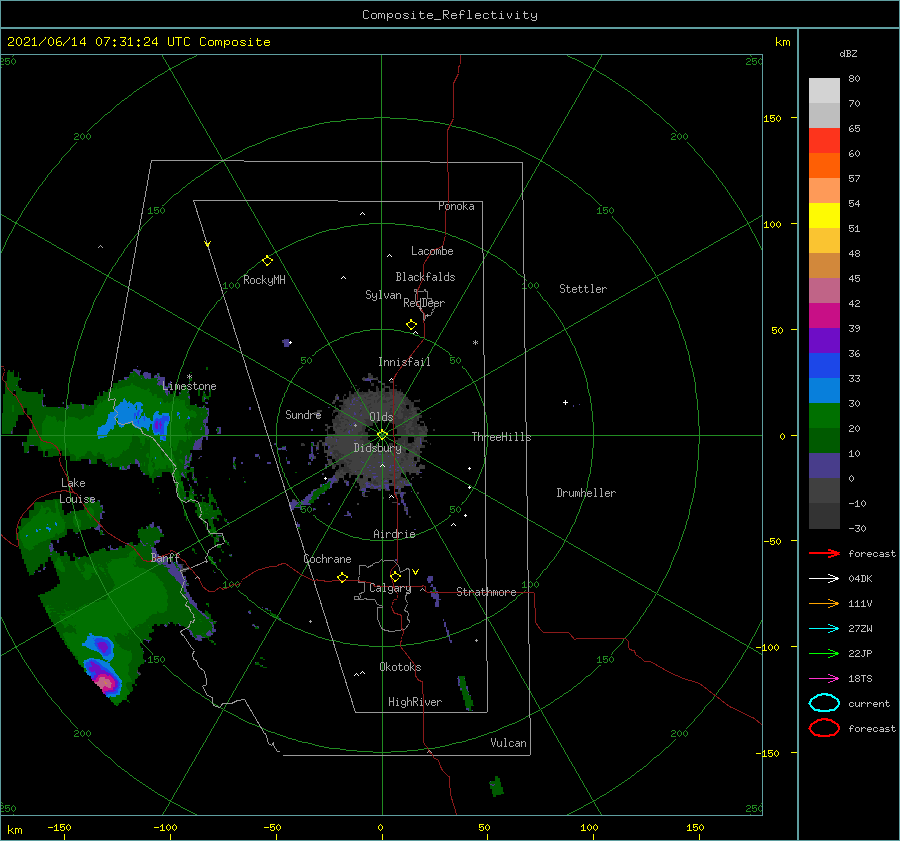Click the green 22JP arrow legend icon
900x841 pixels.
point(824,653)
